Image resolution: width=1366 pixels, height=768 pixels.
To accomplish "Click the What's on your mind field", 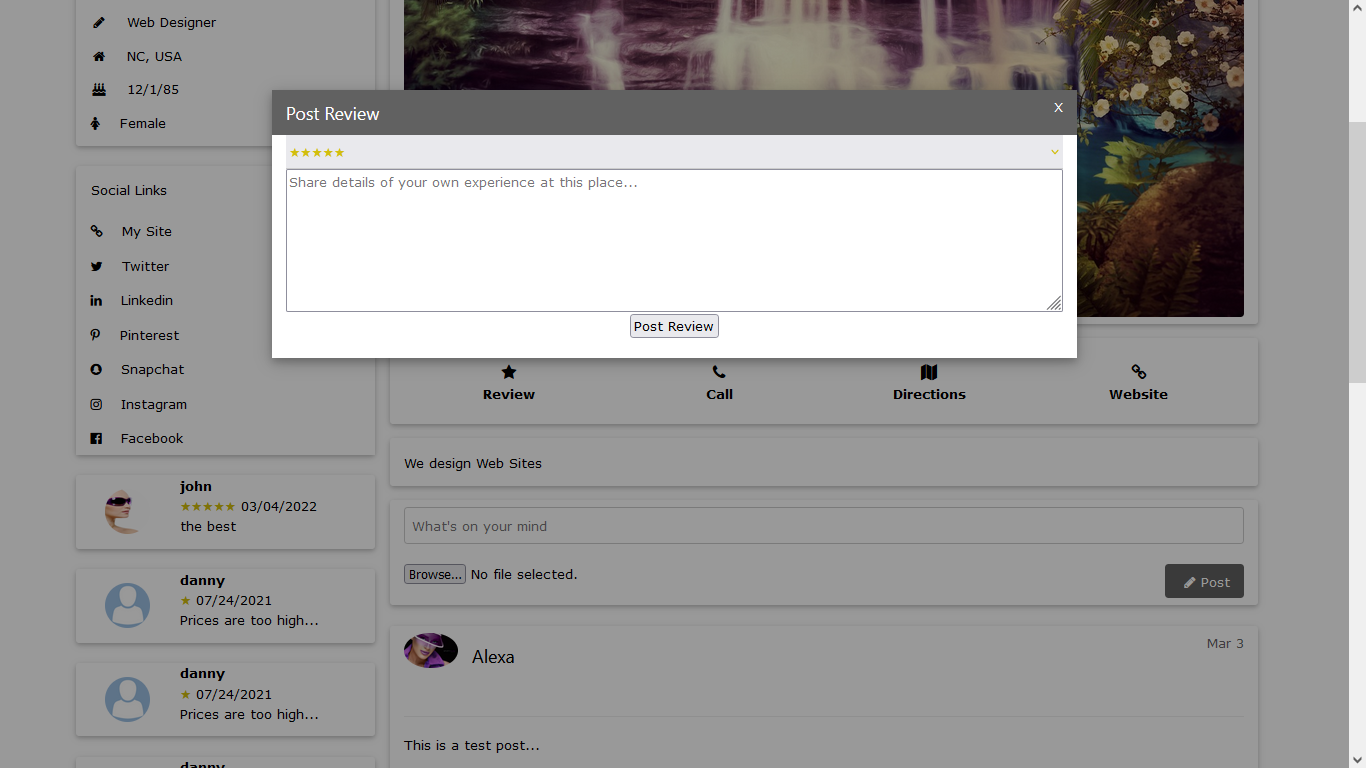I will [x=824, y=526].
